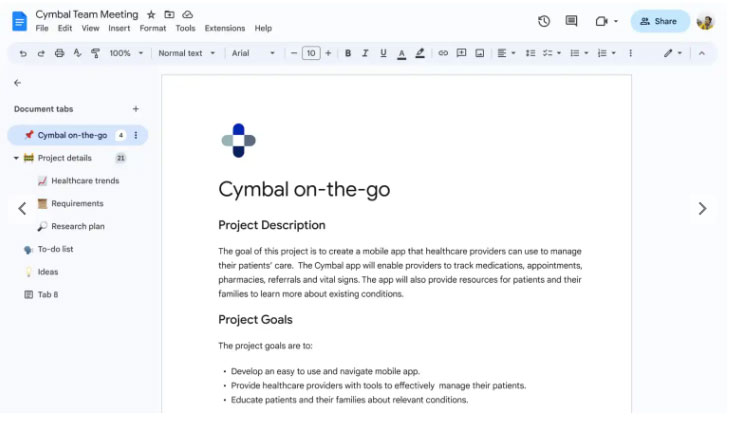Increase the font size
The width and height of the screenshot is (730, 440).
[x=328, y=53]
